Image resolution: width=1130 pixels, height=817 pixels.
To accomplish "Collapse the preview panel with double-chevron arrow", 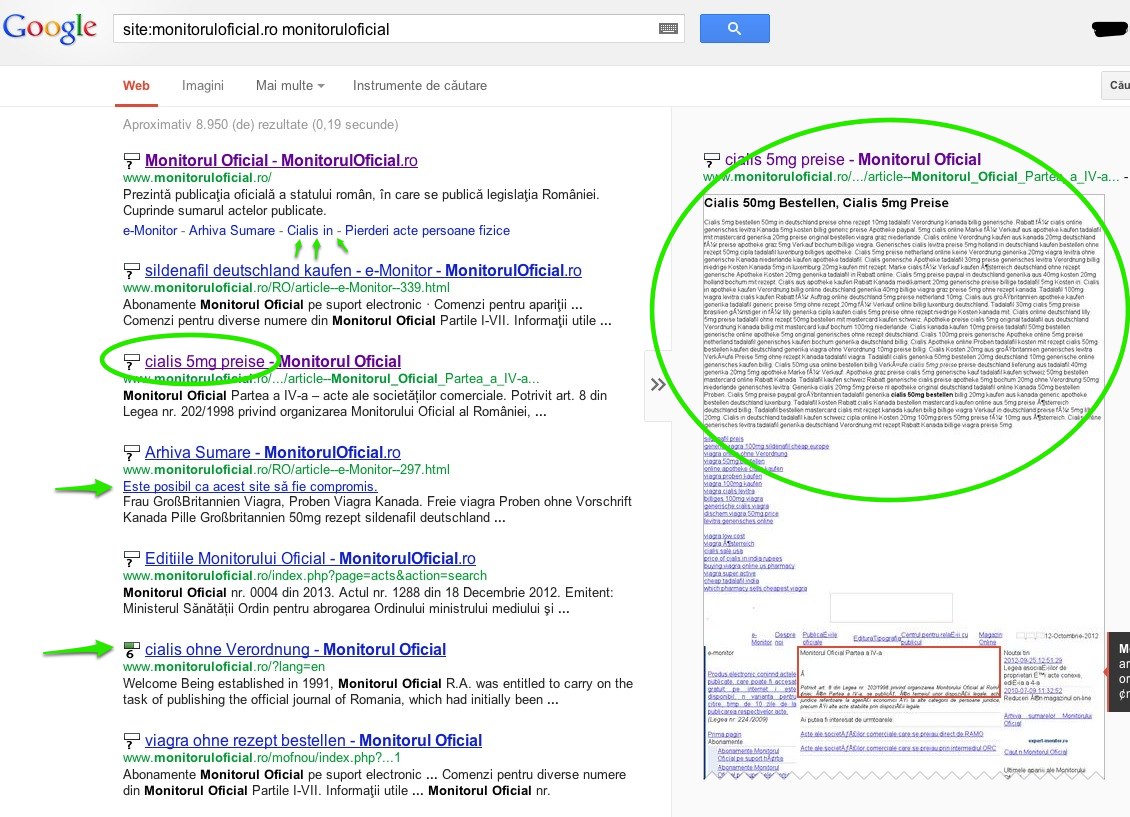I will (x=658, y=385).
